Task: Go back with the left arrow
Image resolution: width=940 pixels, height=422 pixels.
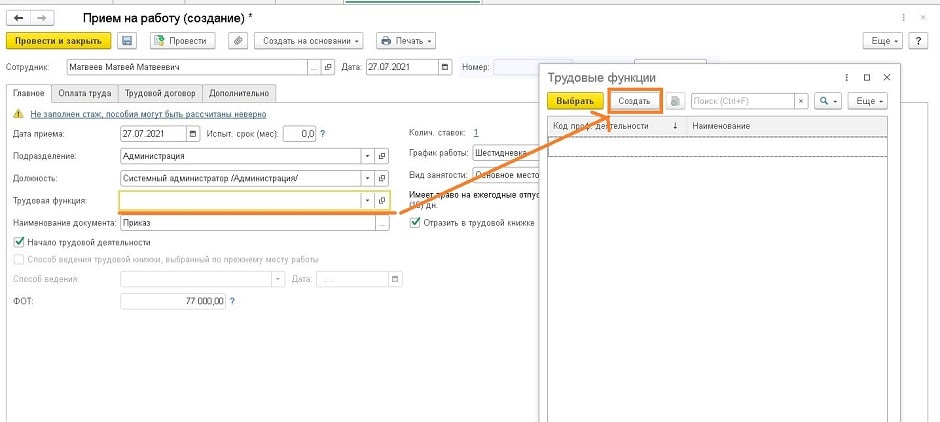Action: [17, 18]
